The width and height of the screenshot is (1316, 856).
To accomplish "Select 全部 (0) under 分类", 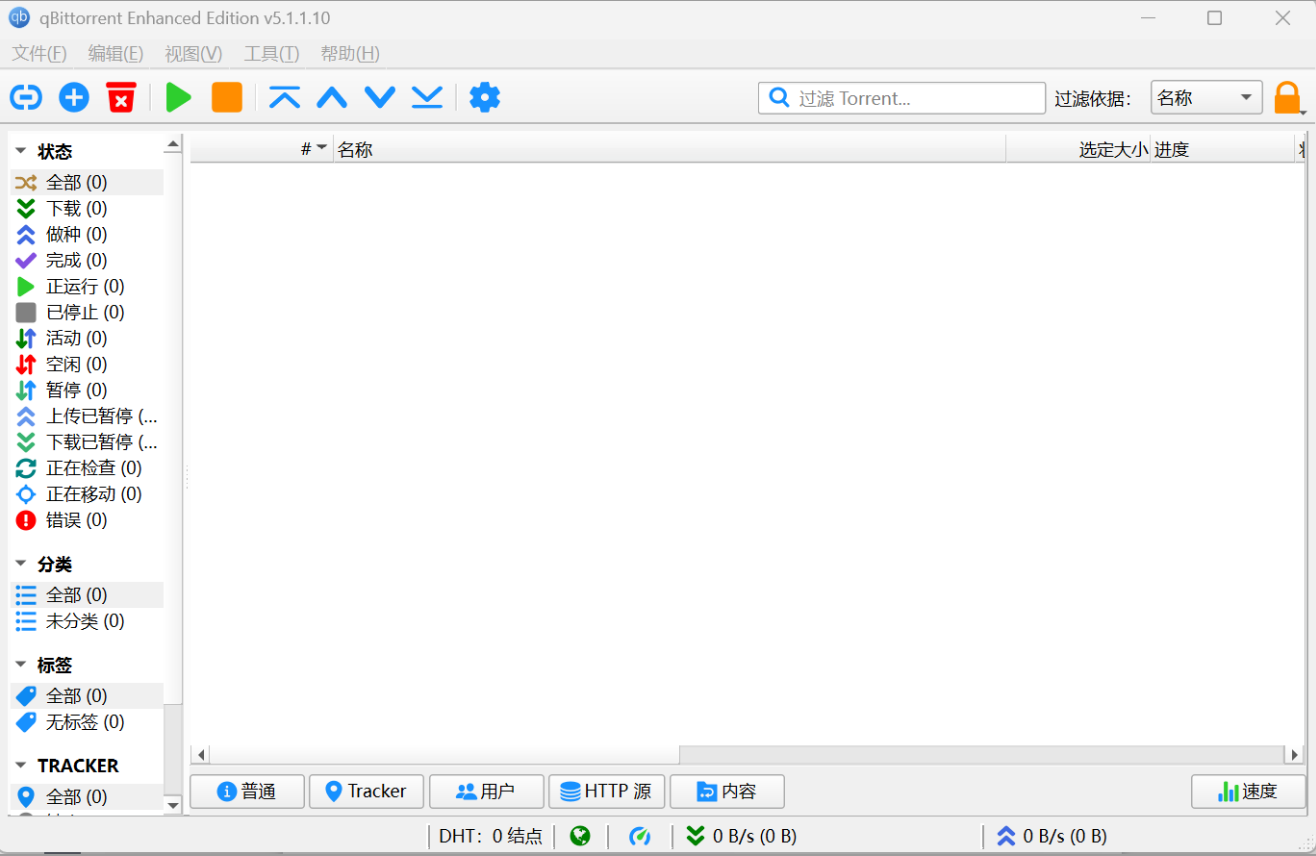I will [x=87, y=595].
